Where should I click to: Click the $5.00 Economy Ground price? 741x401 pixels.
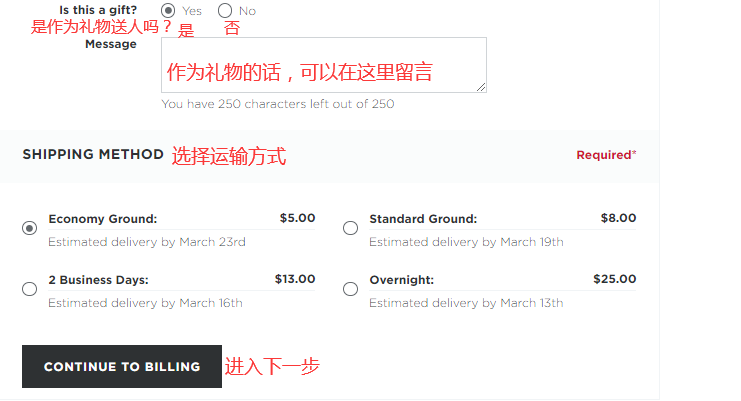click(297, 218)
